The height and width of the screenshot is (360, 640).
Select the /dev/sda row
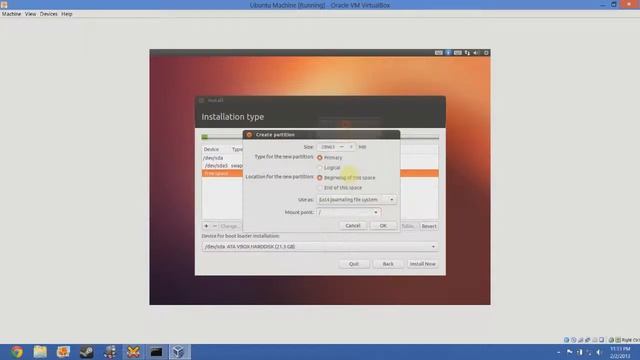[x=222, y=158]
